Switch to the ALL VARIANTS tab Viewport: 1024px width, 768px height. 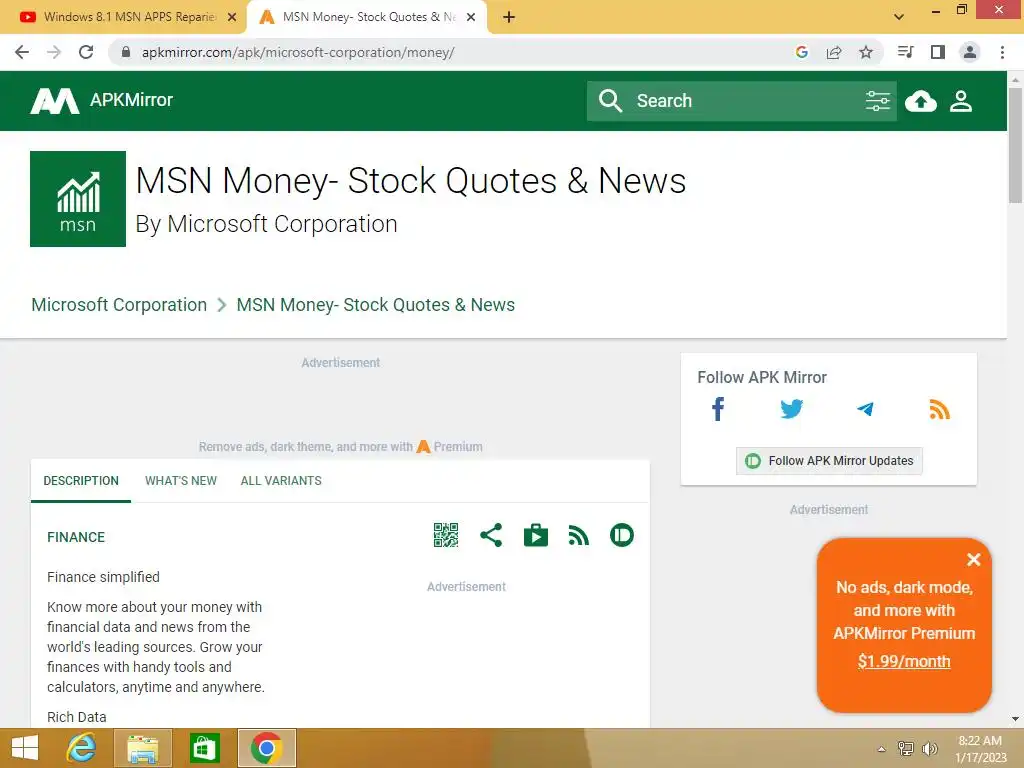[x=281, y=481]
